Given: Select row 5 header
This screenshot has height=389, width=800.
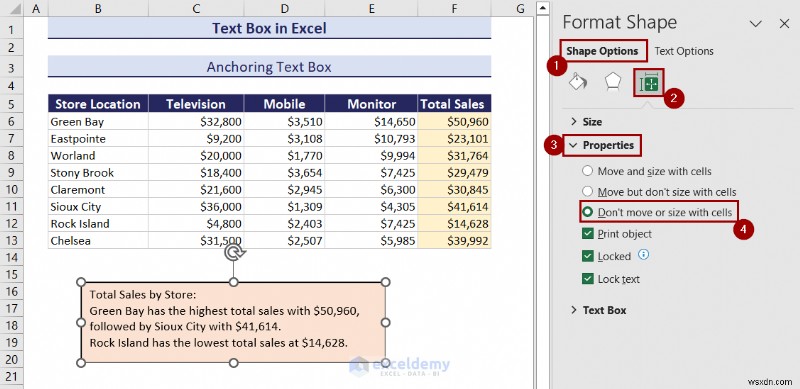Looking at the screenshot, I should 12,104.
